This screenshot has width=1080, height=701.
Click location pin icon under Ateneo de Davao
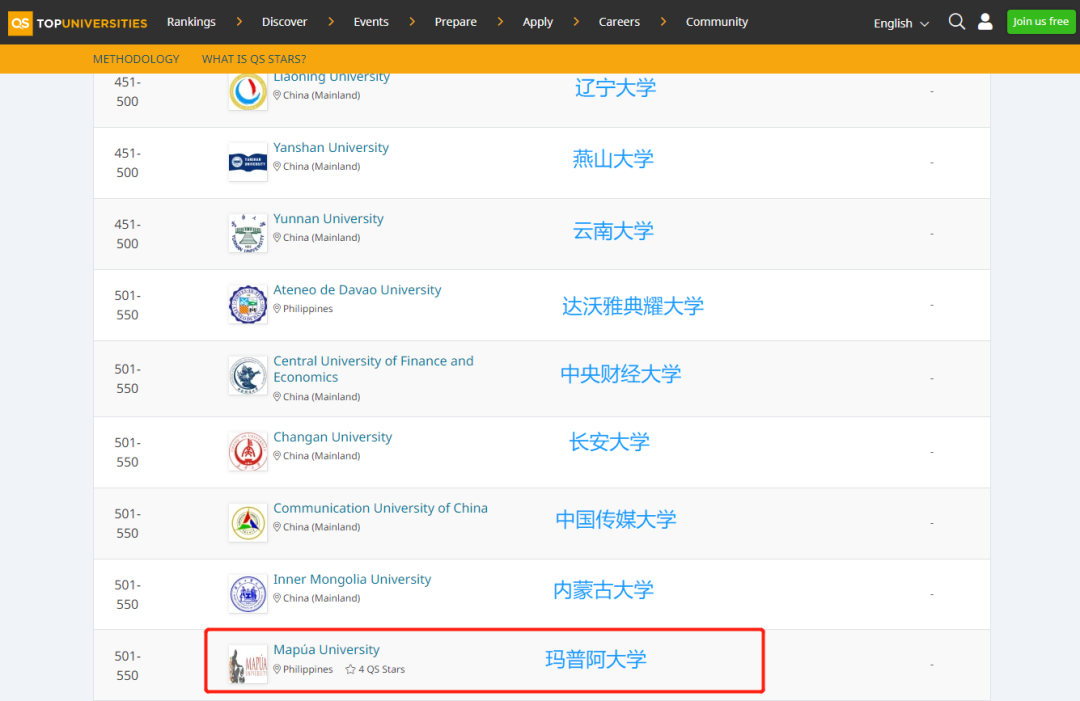[x=277, y=308]
